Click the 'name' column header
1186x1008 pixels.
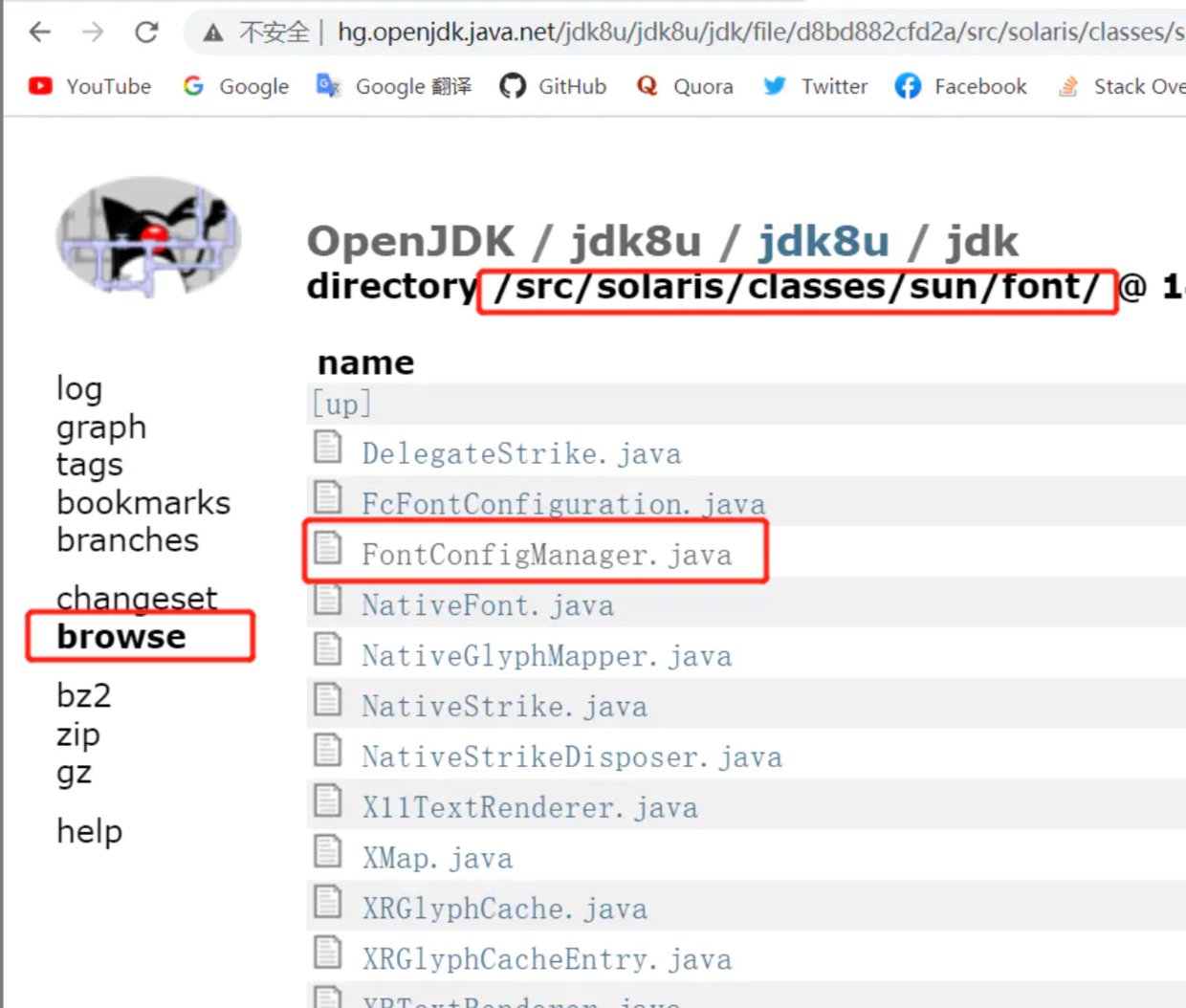click(x=365, y=363)
